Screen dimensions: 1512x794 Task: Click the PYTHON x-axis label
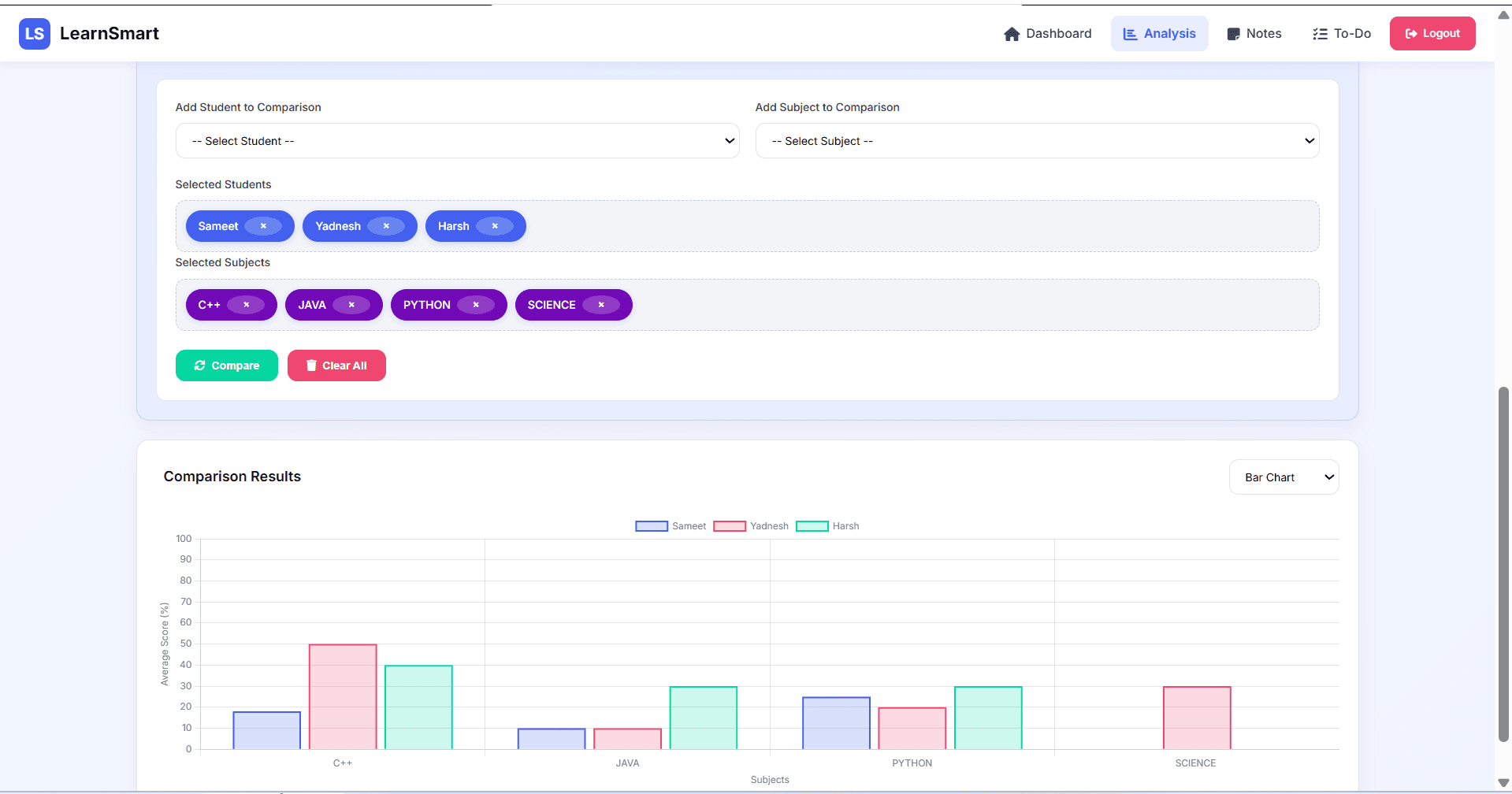912,763
